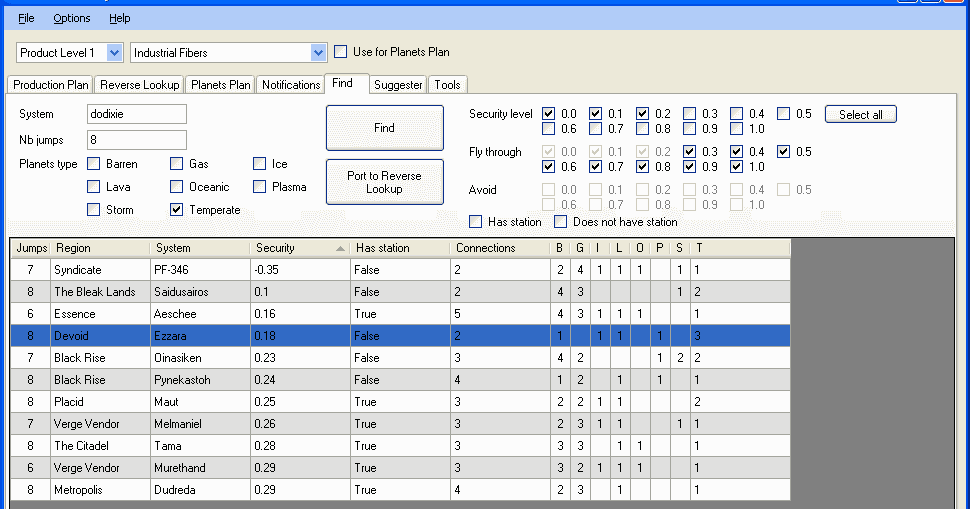970x509 pixels.
Task: Check the Oceanic planet type
Action: click(176, 187)
